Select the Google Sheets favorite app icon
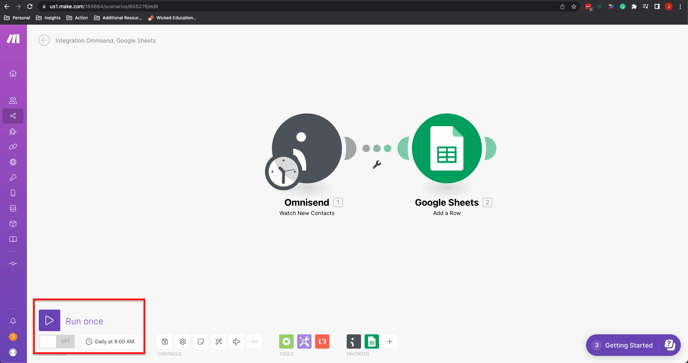688x363 pixels. [372, 341]
